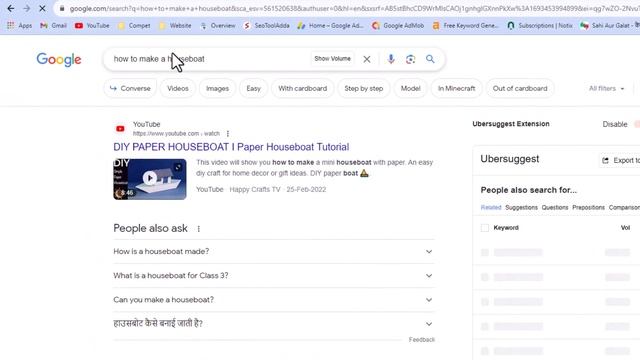Click the magnifying glass search icon
The height and width of the screenshot is (360, 640).
(x=430, y=59)
